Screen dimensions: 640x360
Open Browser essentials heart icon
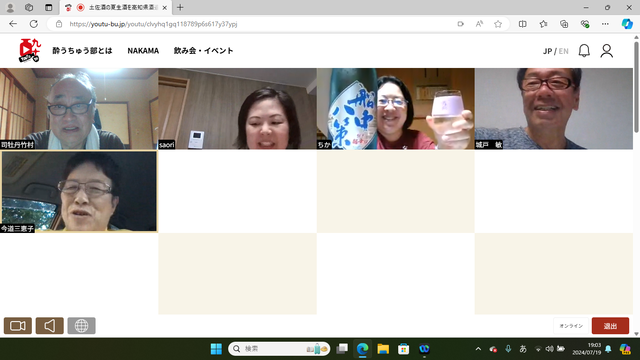[x=585, y=24]
